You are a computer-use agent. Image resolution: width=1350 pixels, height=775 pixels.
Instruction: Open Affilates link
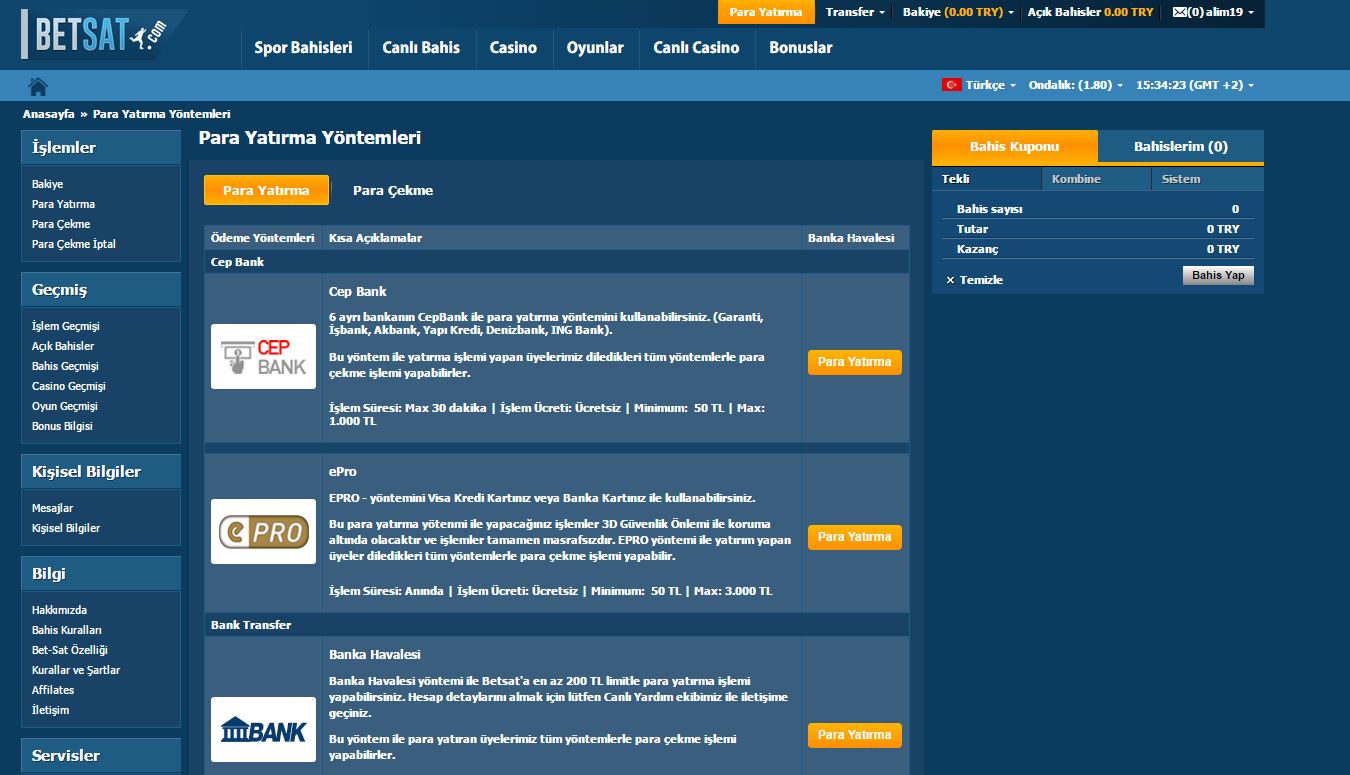tap(53, 690)
